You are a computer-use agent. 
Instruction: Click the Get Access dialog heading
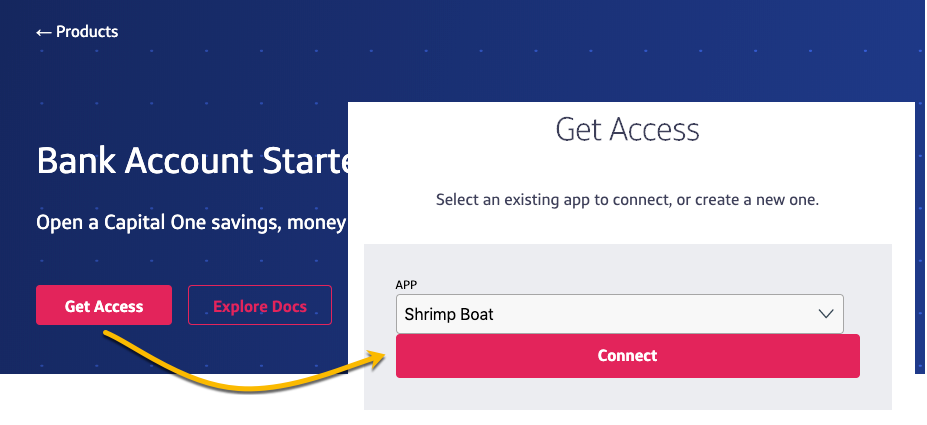pos(627,129)
